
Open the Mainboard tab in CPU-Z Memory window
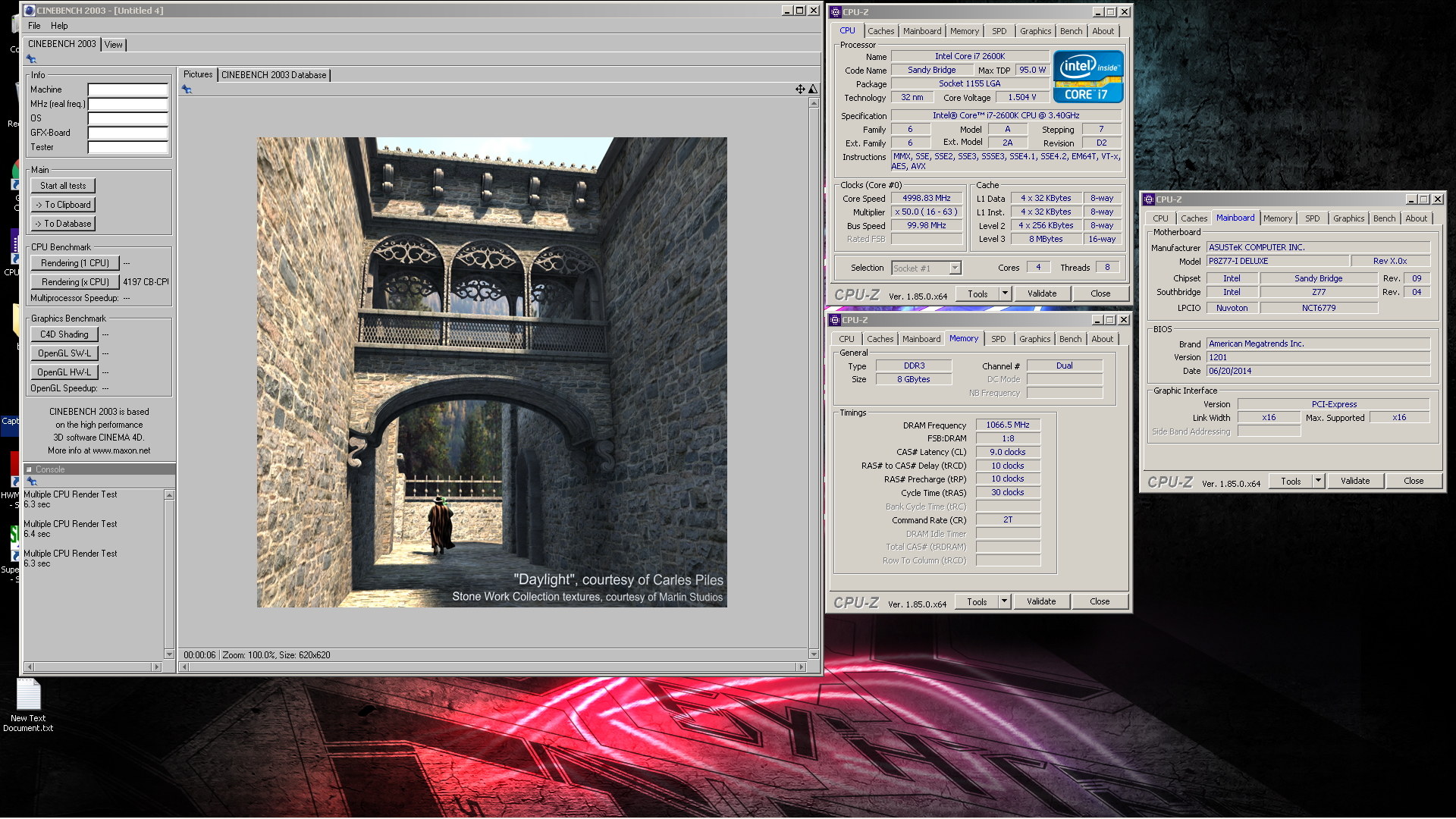tap(921, 339)
